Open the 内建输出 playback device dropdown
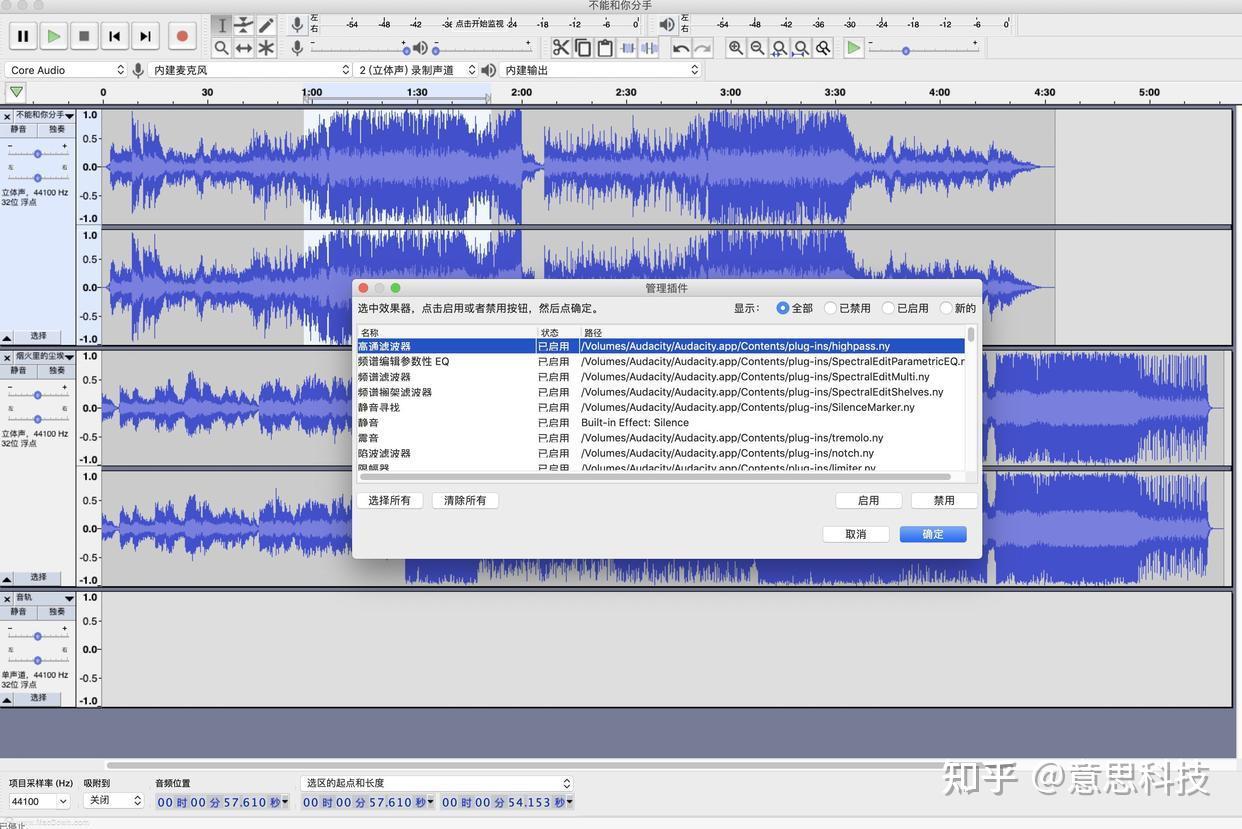This screenshot has height=829, width=1242. coord(600,70)
